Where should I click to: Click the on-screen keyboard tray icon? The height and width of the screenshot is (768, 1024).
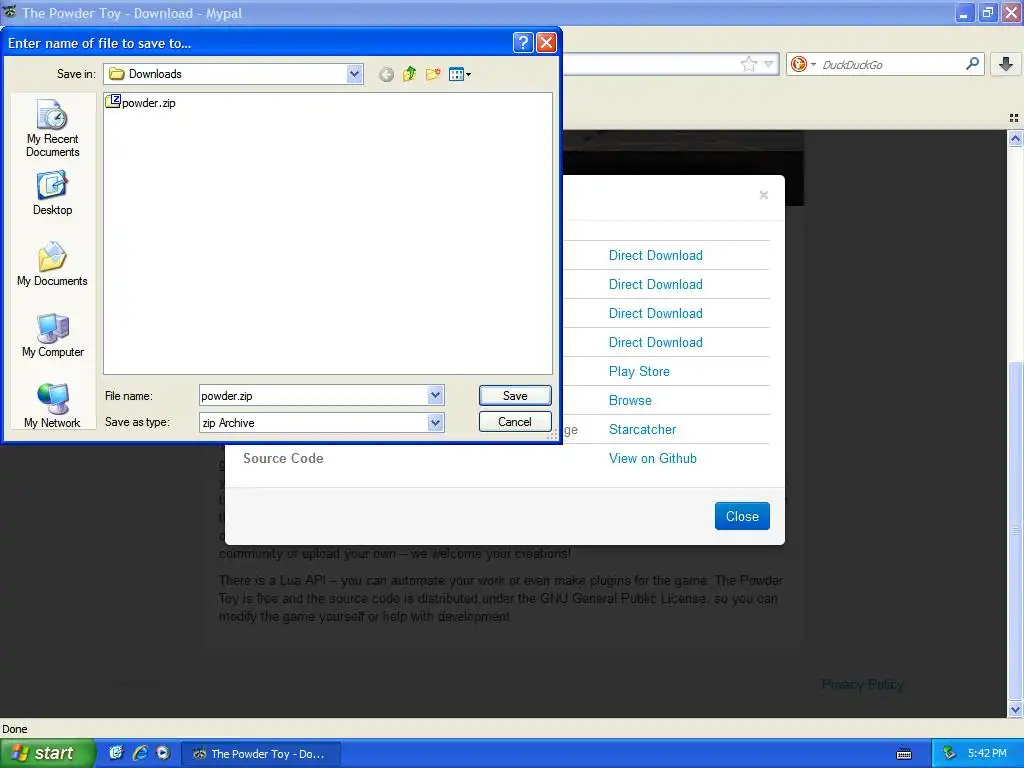pos(904,754)
